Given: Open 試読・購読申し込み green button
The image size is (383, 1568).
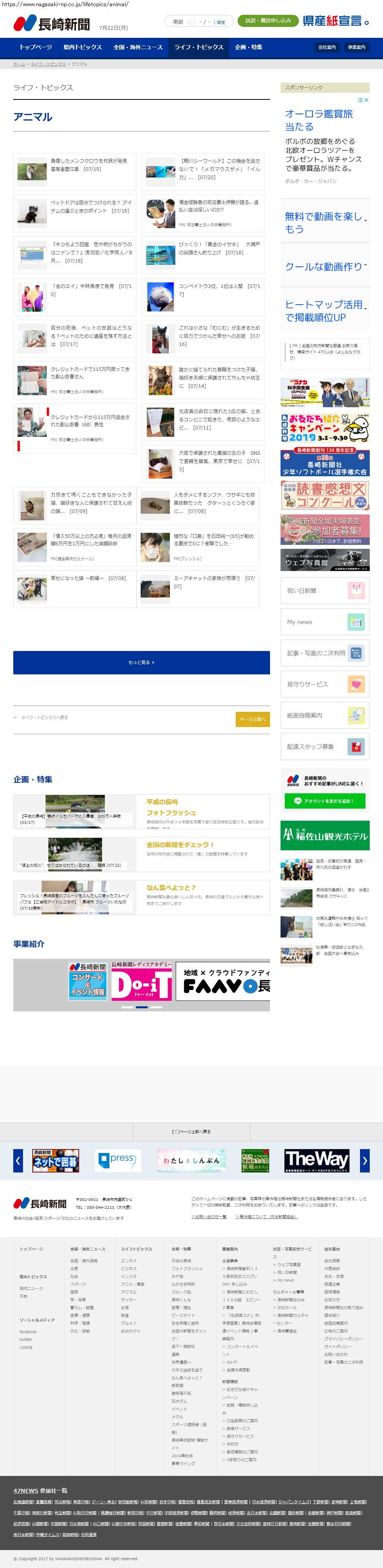Looking at the screenshot, I should click(268, 21).
